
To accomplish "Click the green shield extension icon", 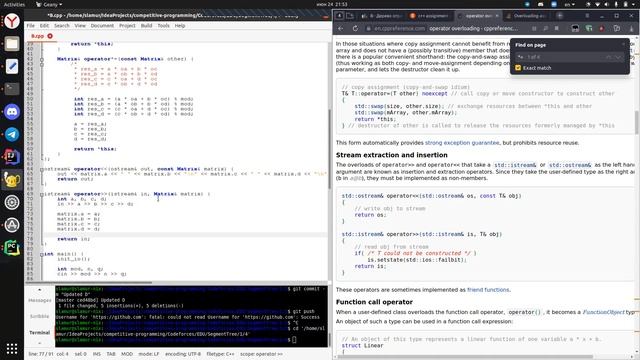I will click(589, 29).
